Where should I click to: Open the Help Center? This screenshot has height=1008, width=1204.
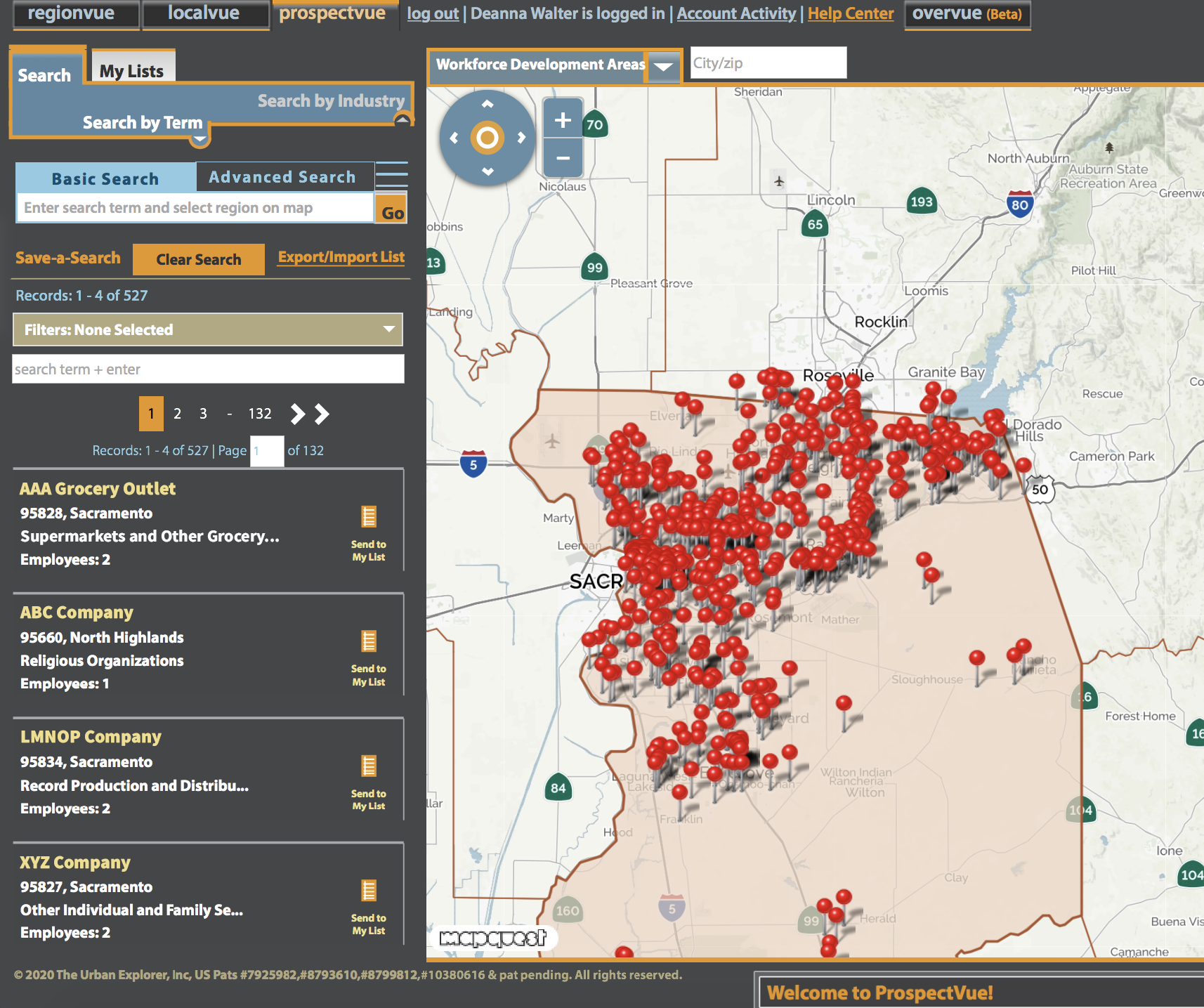(x=851, y=13)
